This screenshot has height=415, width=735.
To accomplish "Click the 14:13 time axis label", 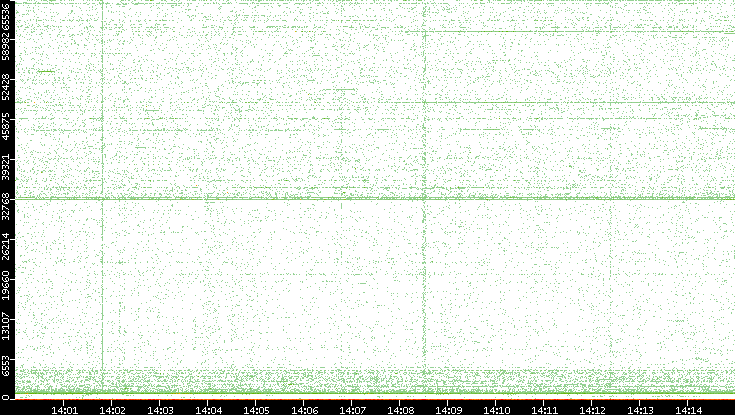I will pyautogui.click(x=640, y=410).
